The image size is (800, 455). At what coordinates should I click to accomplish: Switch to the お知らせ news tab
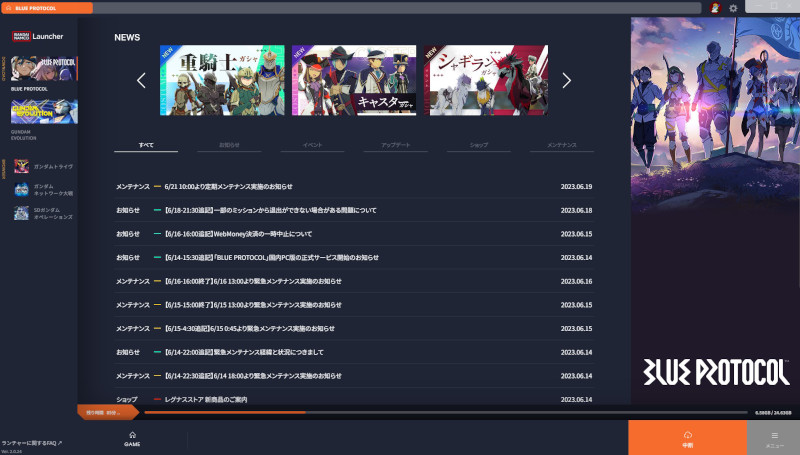(x=229, y=145)
